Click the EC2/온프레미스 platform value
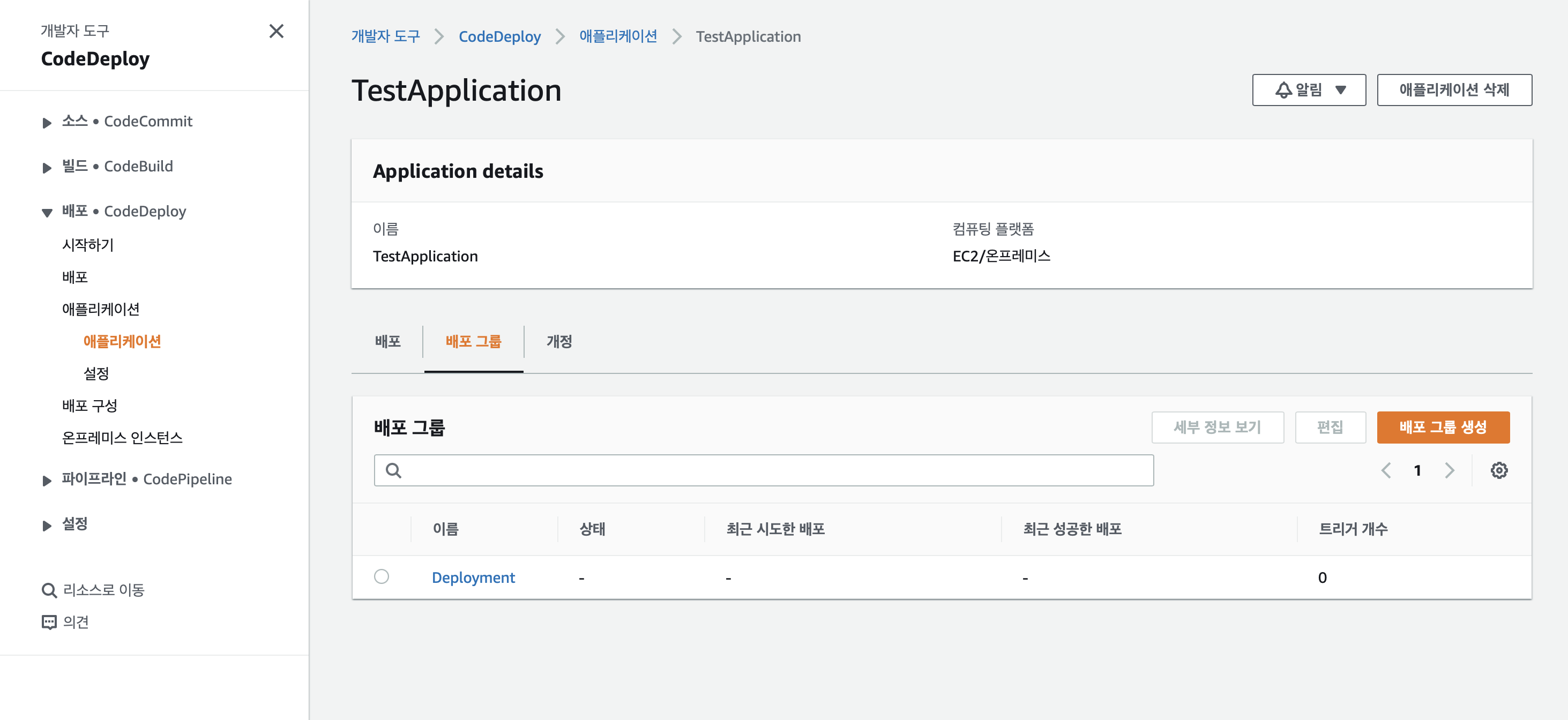1568x720 pixels. [1002, 256]
